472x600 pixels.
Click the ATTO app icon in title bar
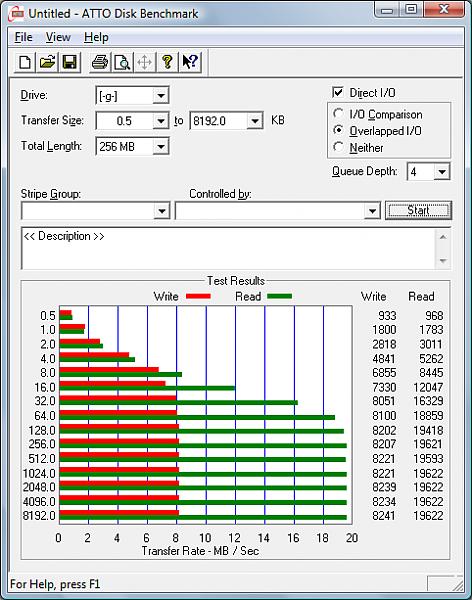[x=16, y=14]
